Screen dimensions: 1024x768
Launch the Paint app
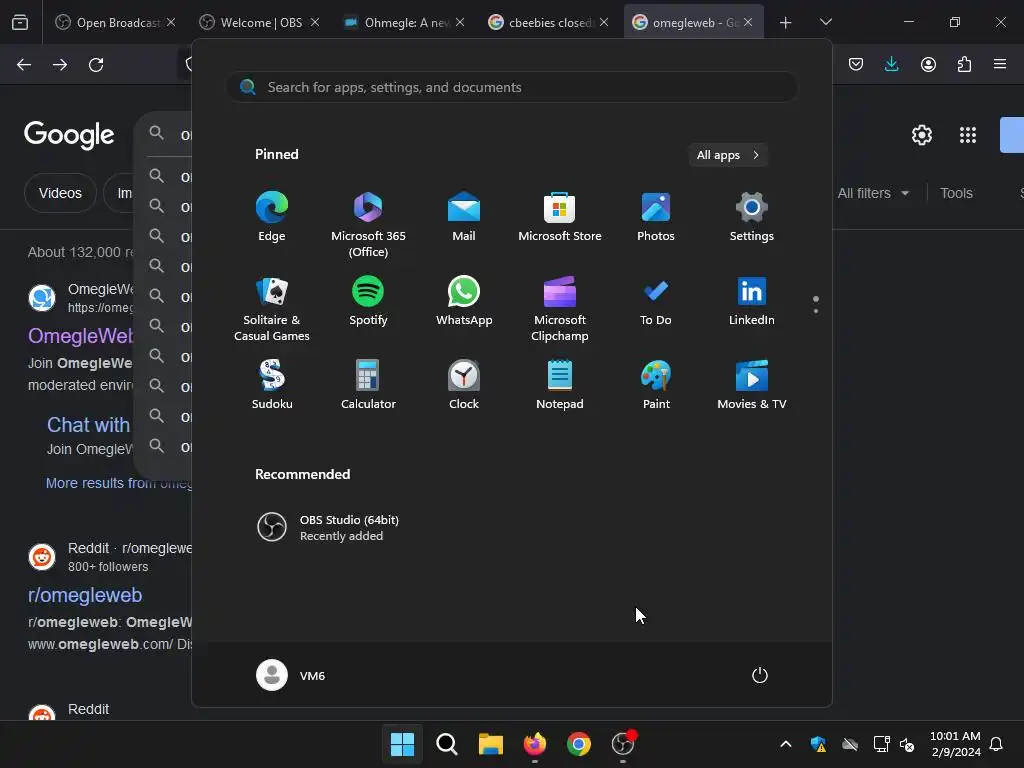click(x=656, y=385)
